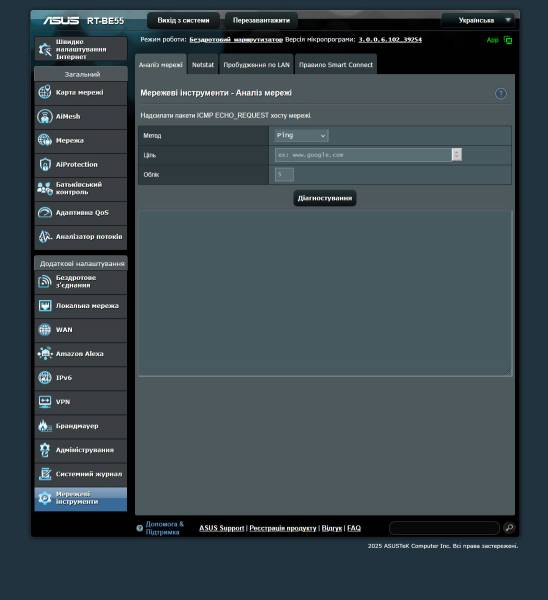548x600 pixels.
Task: Click Бездротовий маршрутизатор mode link
Action: click(x=236, y=39)
